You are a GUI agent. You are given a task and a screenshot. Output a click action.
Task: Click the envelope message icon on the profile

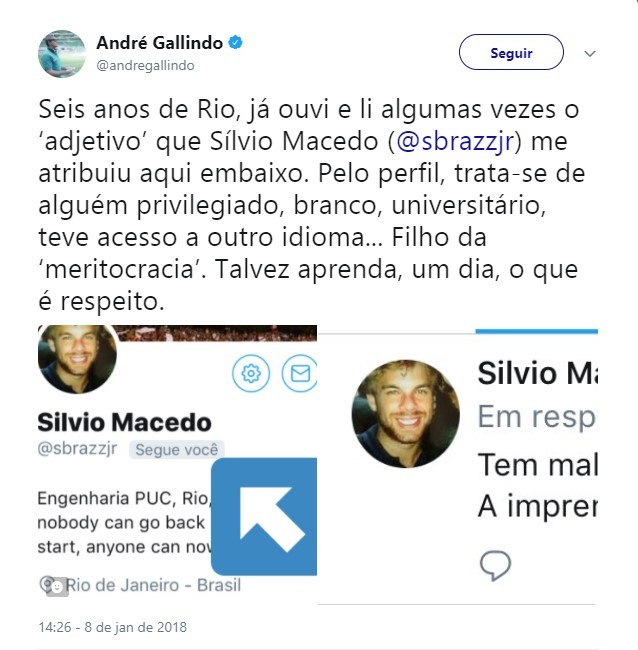coord(299,374)
